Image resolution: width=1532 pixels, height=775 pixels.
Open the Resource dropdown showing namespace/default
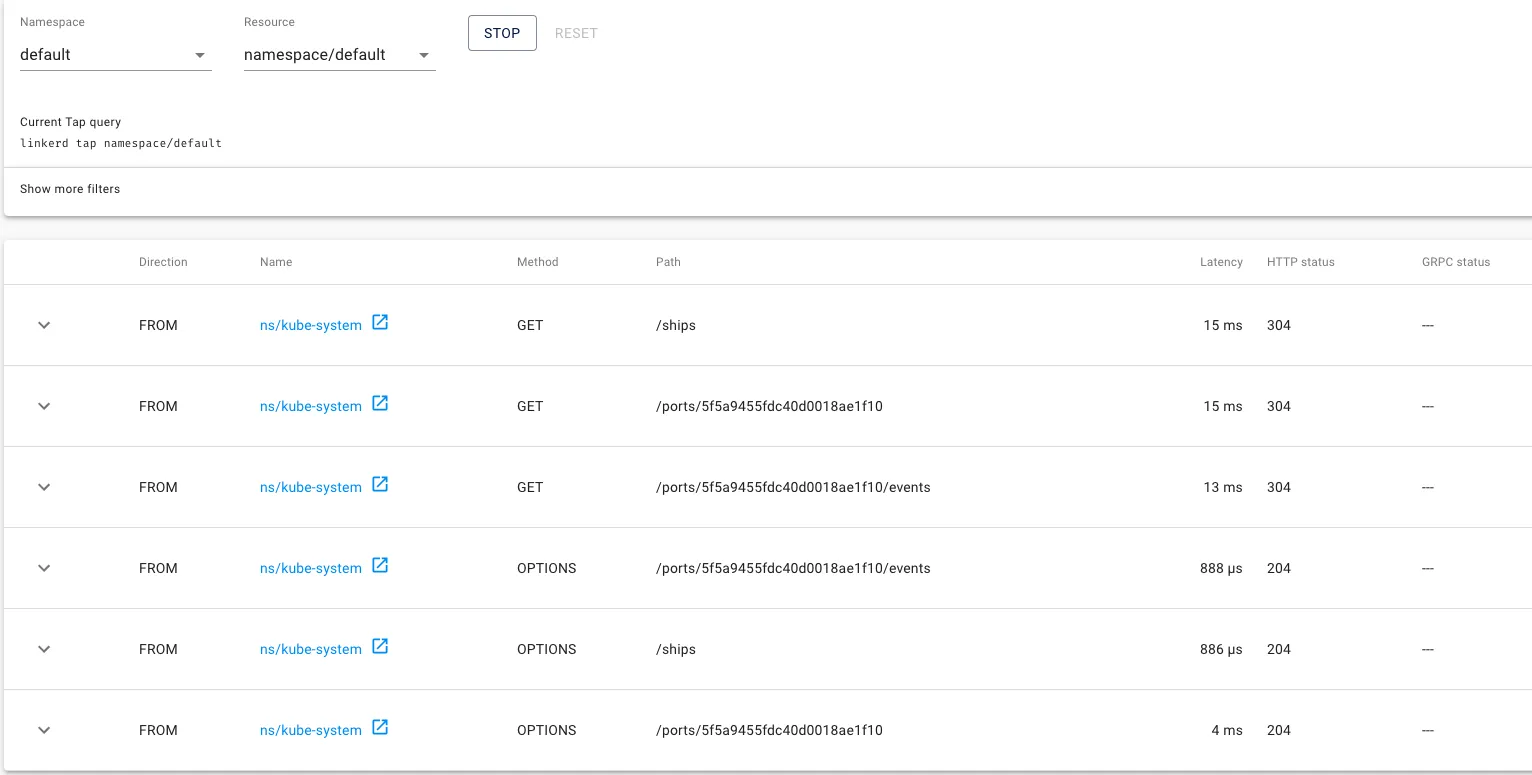click(x=340, y=55)
